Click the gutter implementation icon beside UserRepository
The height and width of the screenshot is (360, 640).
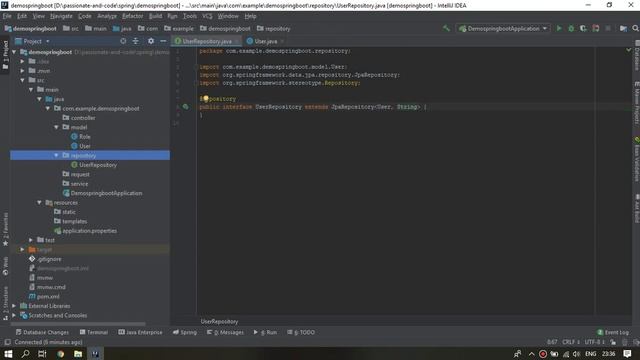pos(185,107)
